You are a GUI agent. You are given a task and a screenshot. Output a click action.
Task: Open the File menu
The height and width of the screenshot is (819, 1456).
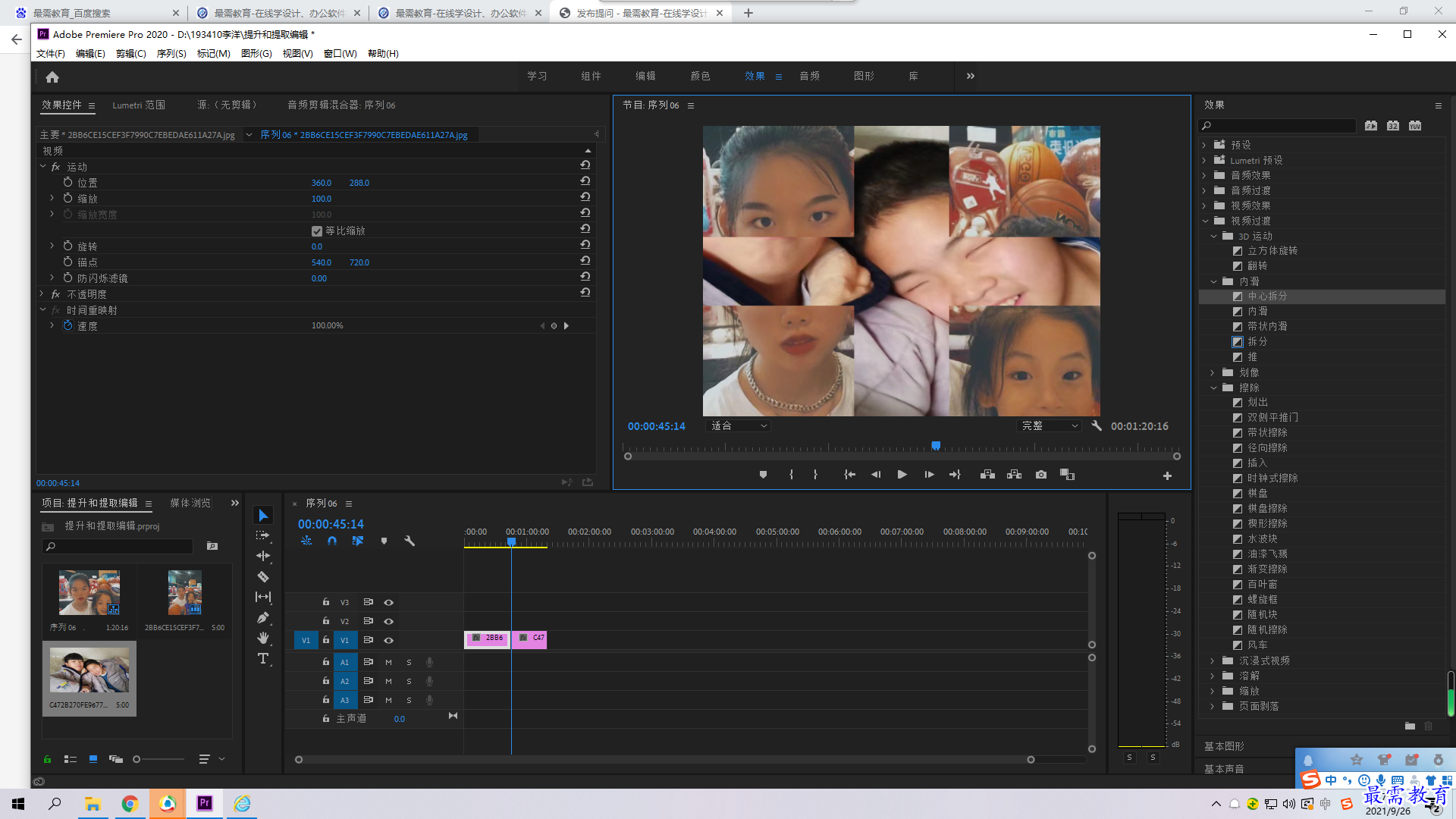pos(50,54)
